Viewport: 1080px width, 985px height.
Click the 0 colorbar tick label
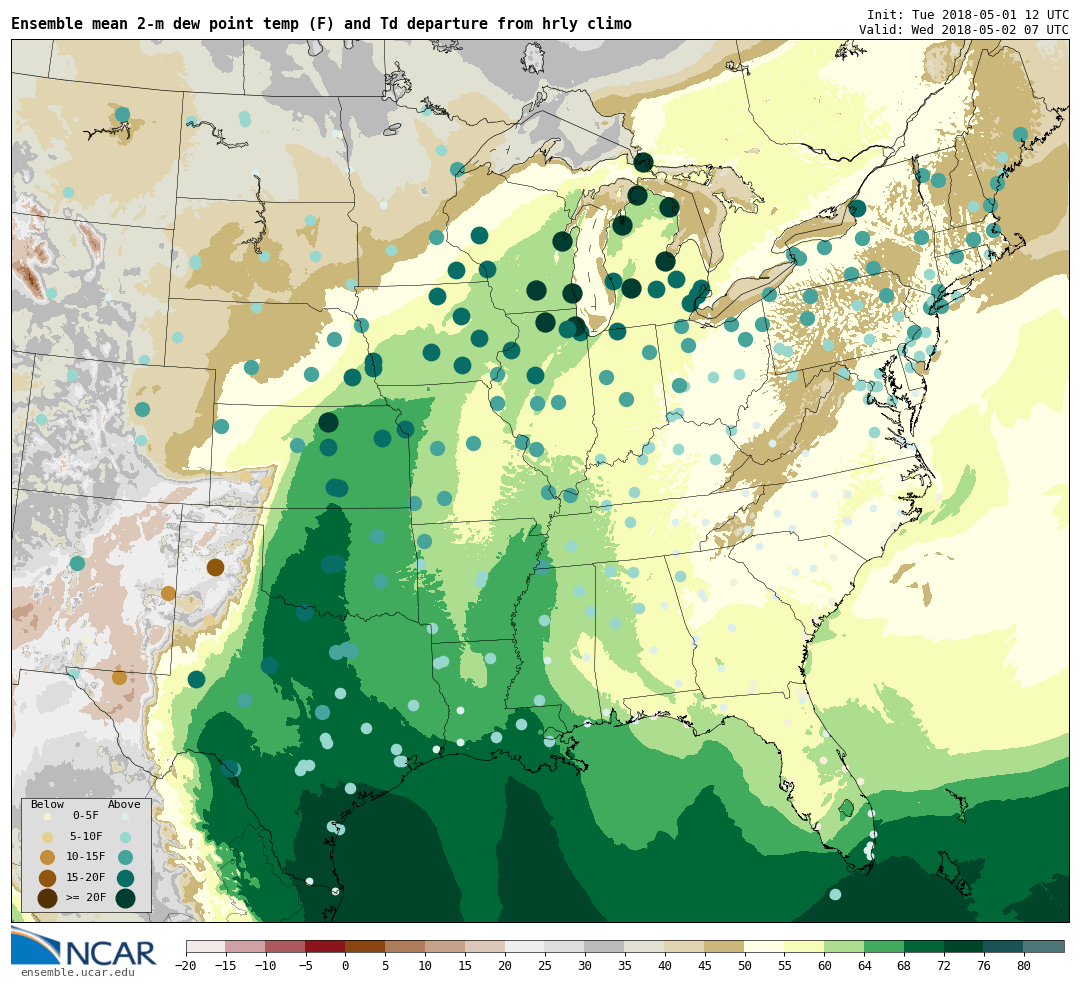(x=346, y=966)
